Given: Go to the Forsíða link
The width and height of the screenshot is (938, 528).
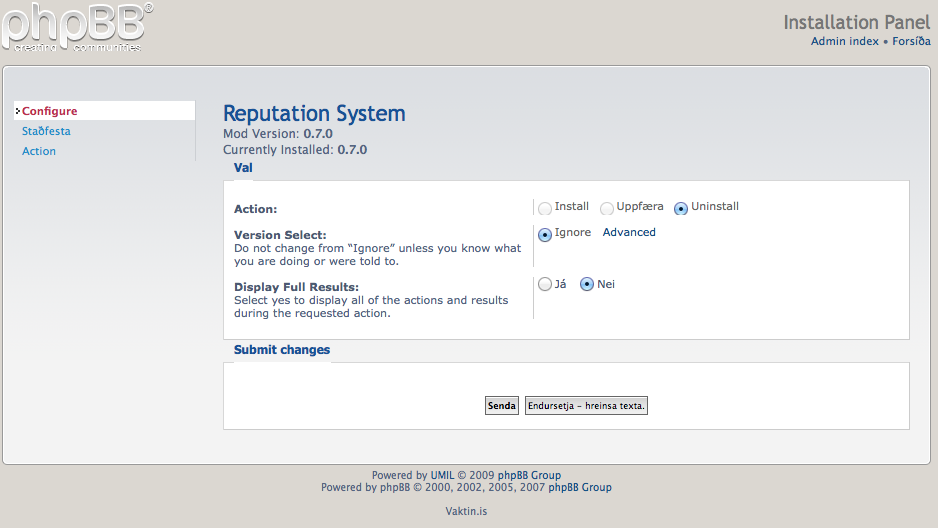Looking at the screenshot, I should [911, 41].
